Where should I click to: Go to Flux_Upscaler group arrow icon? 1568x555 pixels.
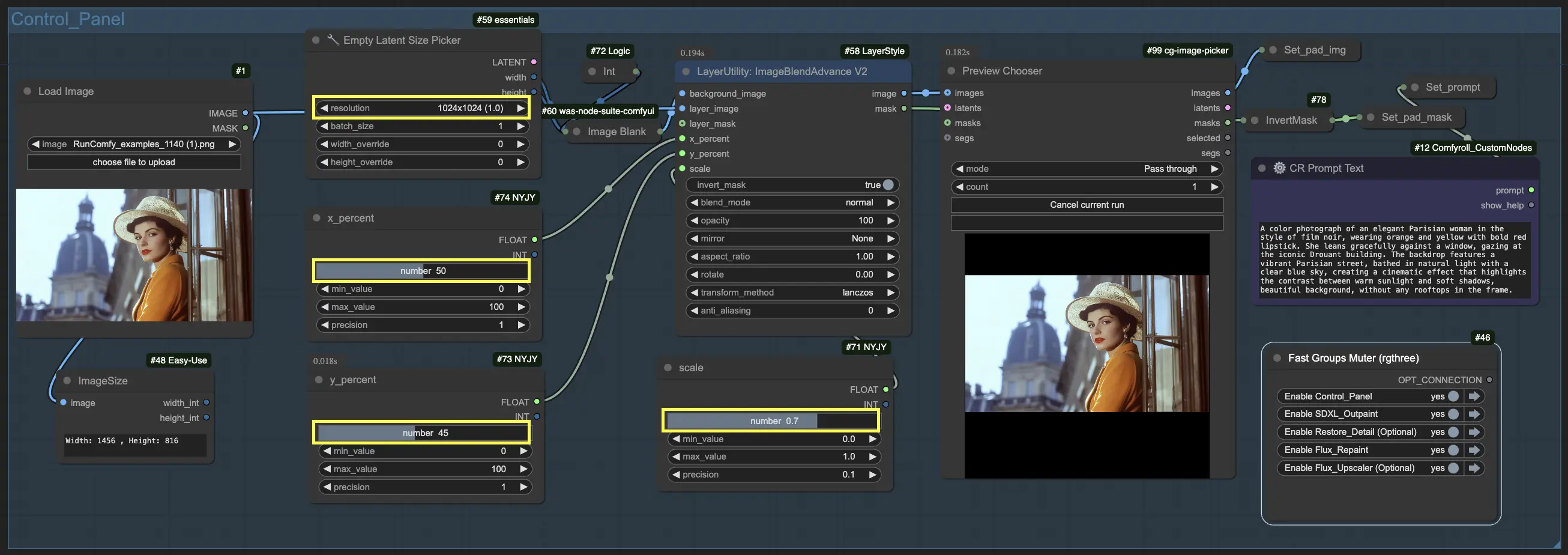pyautogui.click(x=1474, y=468)
